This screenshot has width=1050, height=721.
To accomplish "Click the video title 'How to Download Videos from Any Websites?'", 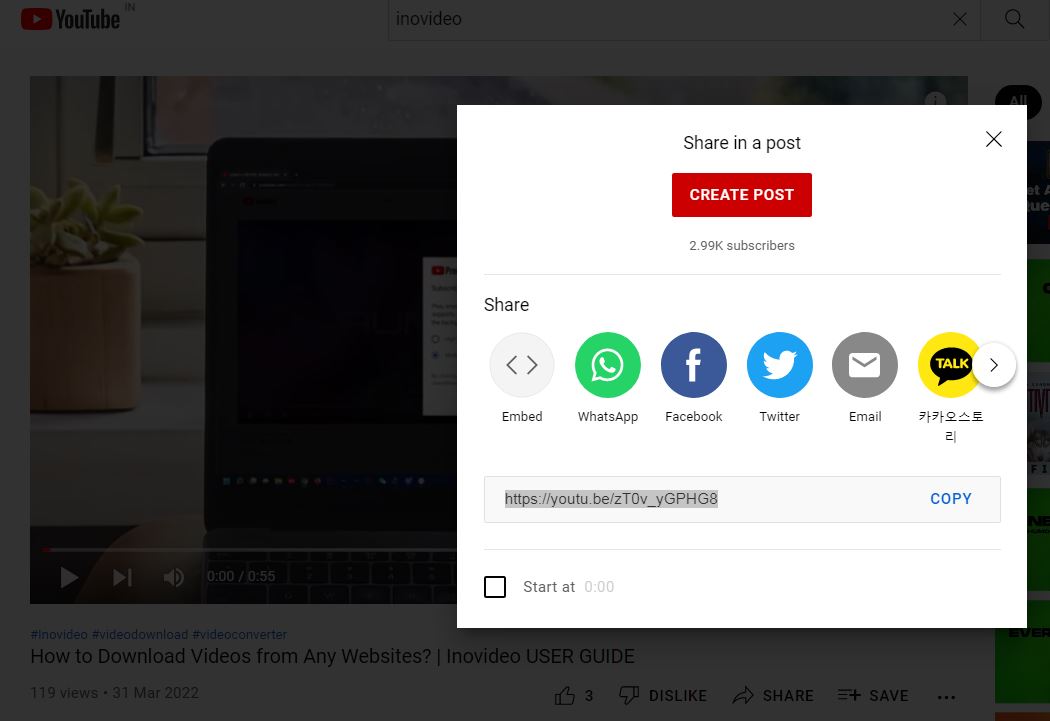I will coord(332,656).
